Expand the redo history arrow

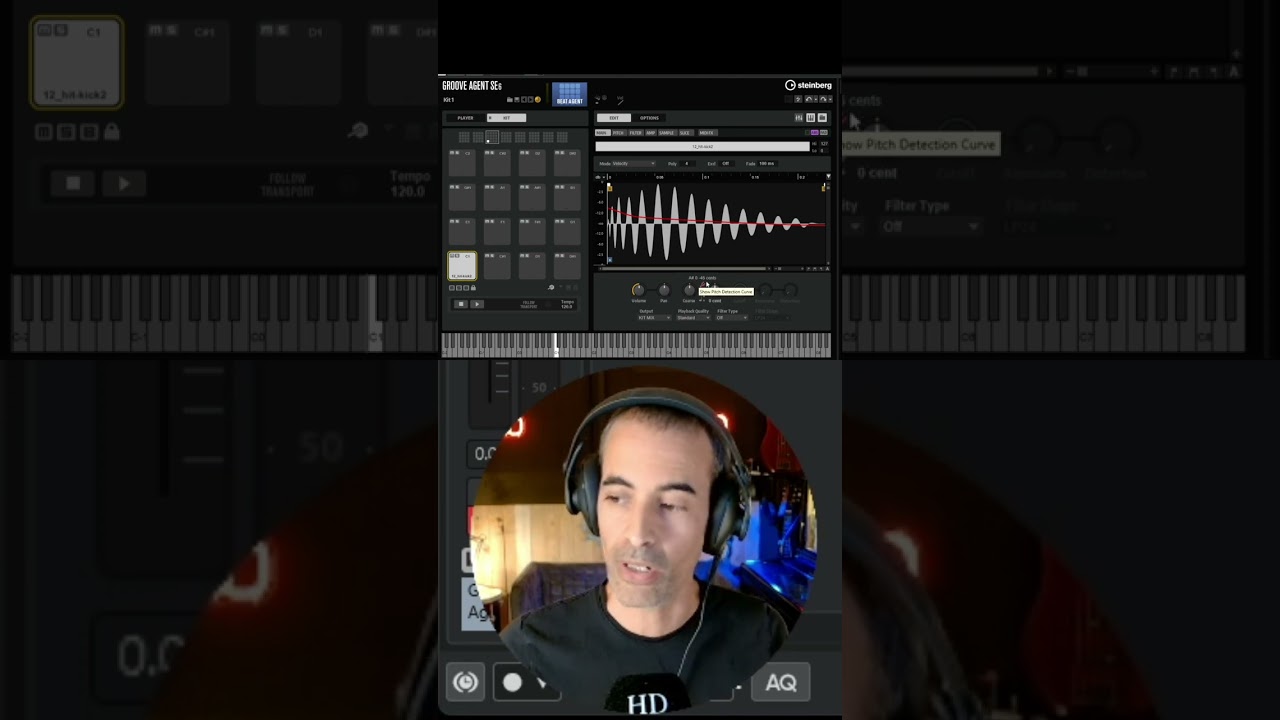point(830,99)
